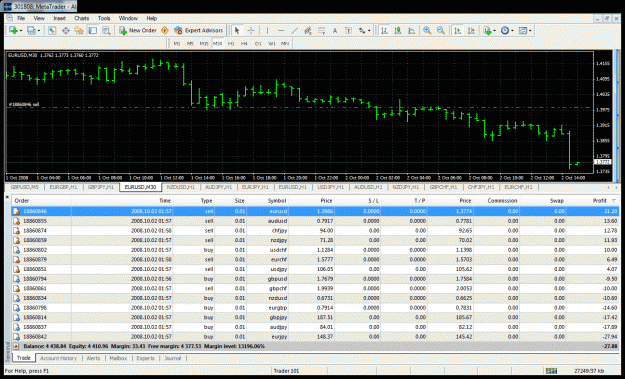Switch timeframe to M1
Screen dimensions: 625x379
pyautogui.click(x=177, y=43)
